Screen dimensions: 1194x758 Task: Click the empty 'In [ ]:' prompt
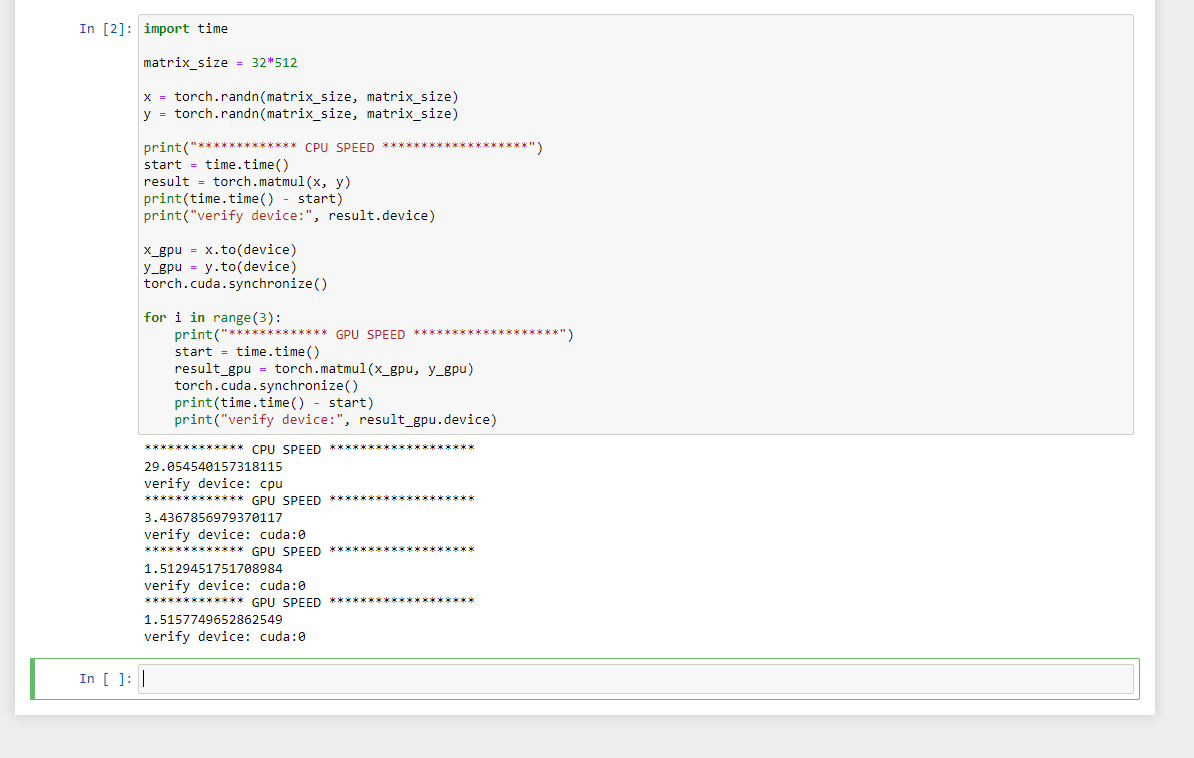pyautogui.click(x=105, y=679)
